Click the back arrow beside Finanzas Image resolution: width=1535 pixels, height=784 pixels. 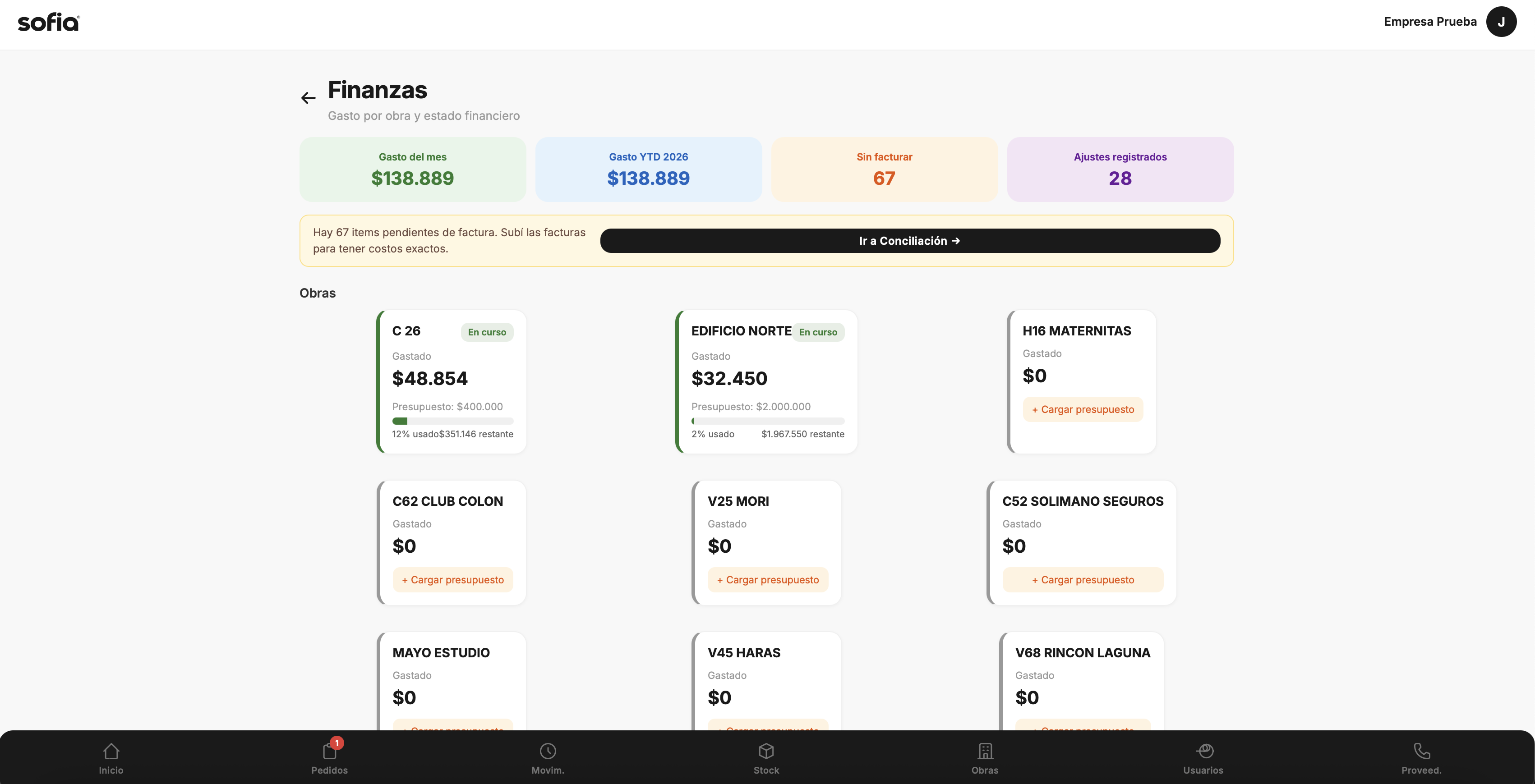point(308,98)
